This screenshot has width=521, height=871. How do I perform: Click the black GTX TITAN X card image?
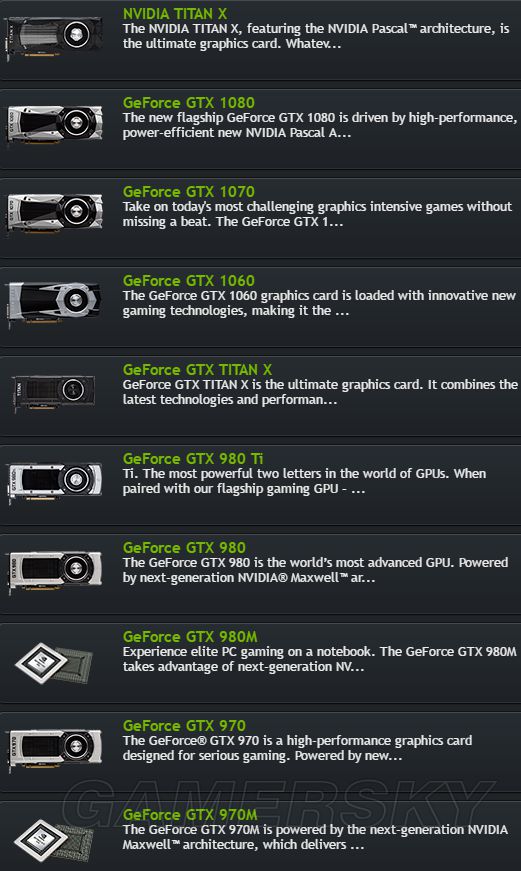(x=54, y=392)
